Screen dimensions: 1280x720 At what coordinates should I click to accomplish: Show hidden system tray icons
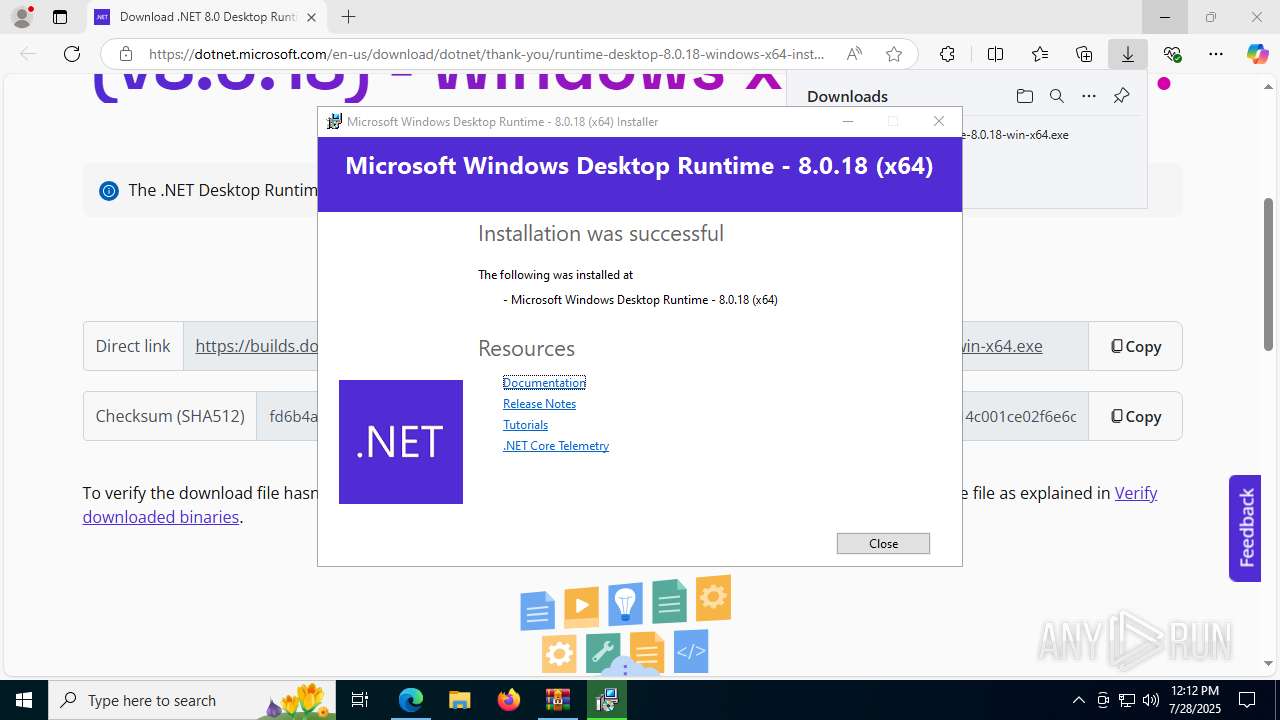point(1078,700)
